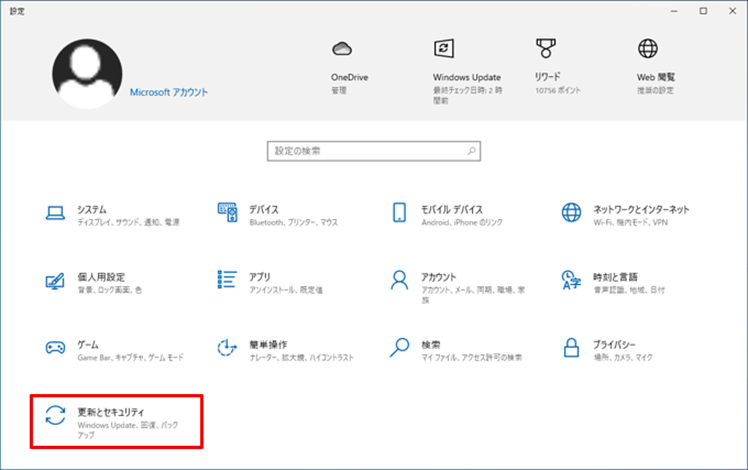Click the リワード label in header
Viewport: 748px width, 470px height.
click(548, 77)
